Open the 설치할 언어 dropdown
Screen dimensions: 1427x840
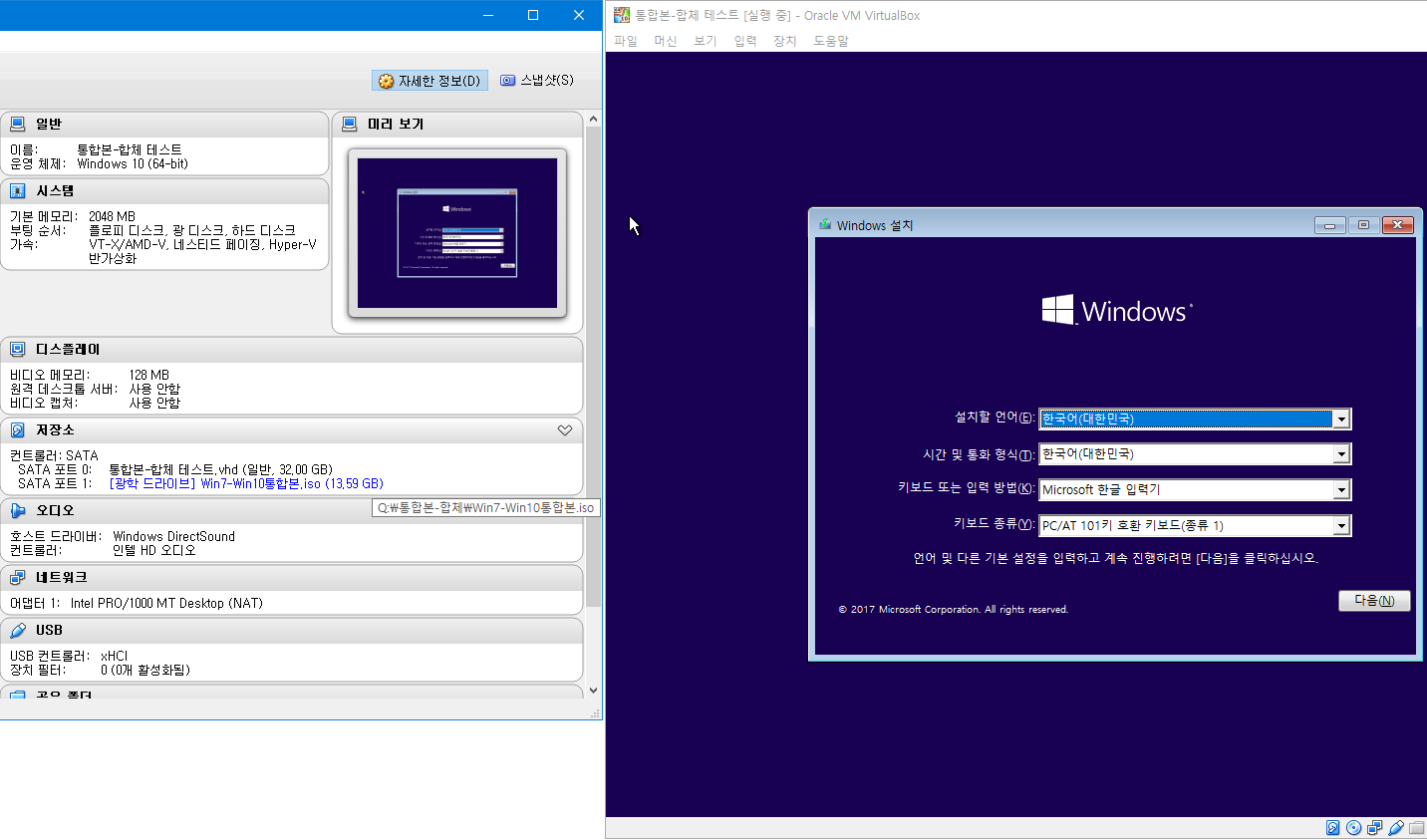click(x=1341, y=420)
